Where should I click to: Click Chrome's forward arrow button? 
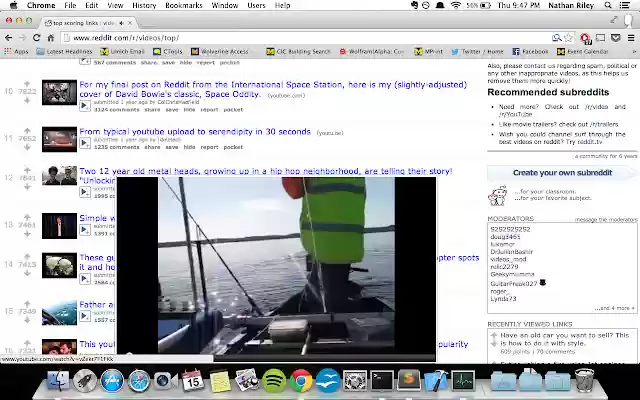[22, 38]
